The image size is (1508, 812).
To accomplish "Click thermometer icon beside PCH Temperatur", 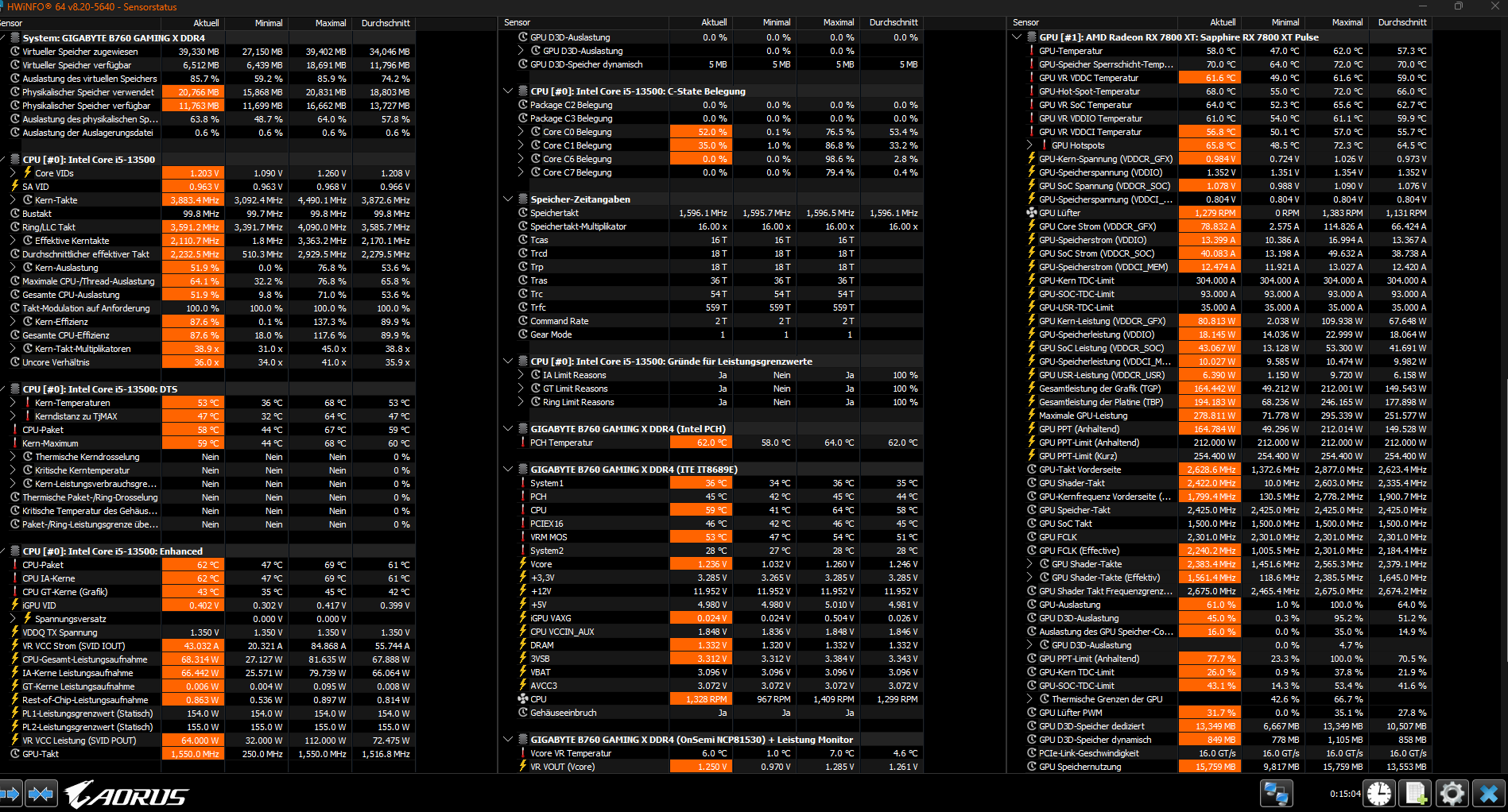I will point(522,443).
